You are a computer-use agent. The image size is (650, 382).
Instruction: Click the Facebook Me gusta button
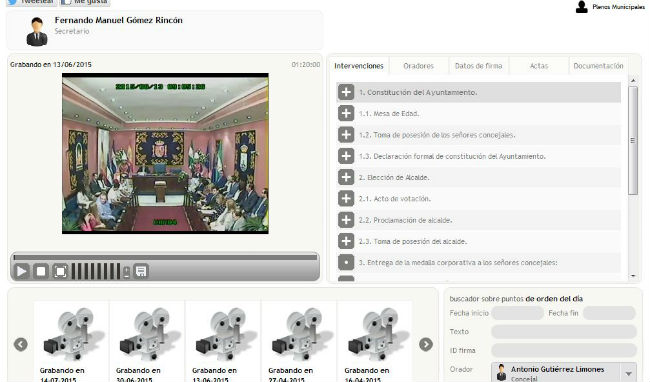[x=85, y=2]
